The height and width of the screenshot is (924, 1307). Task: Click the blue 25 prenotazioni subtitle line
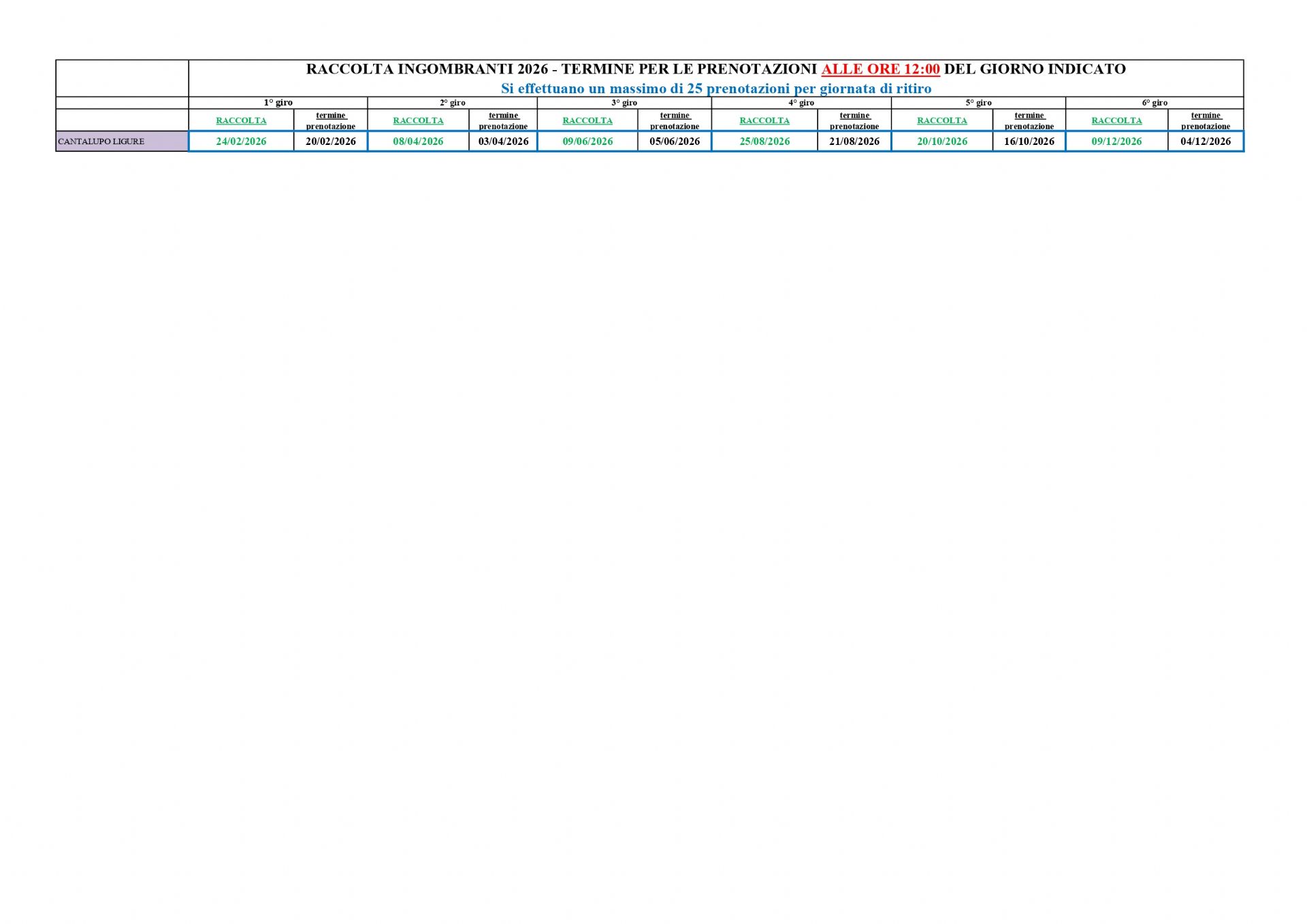tap(716, 88)
